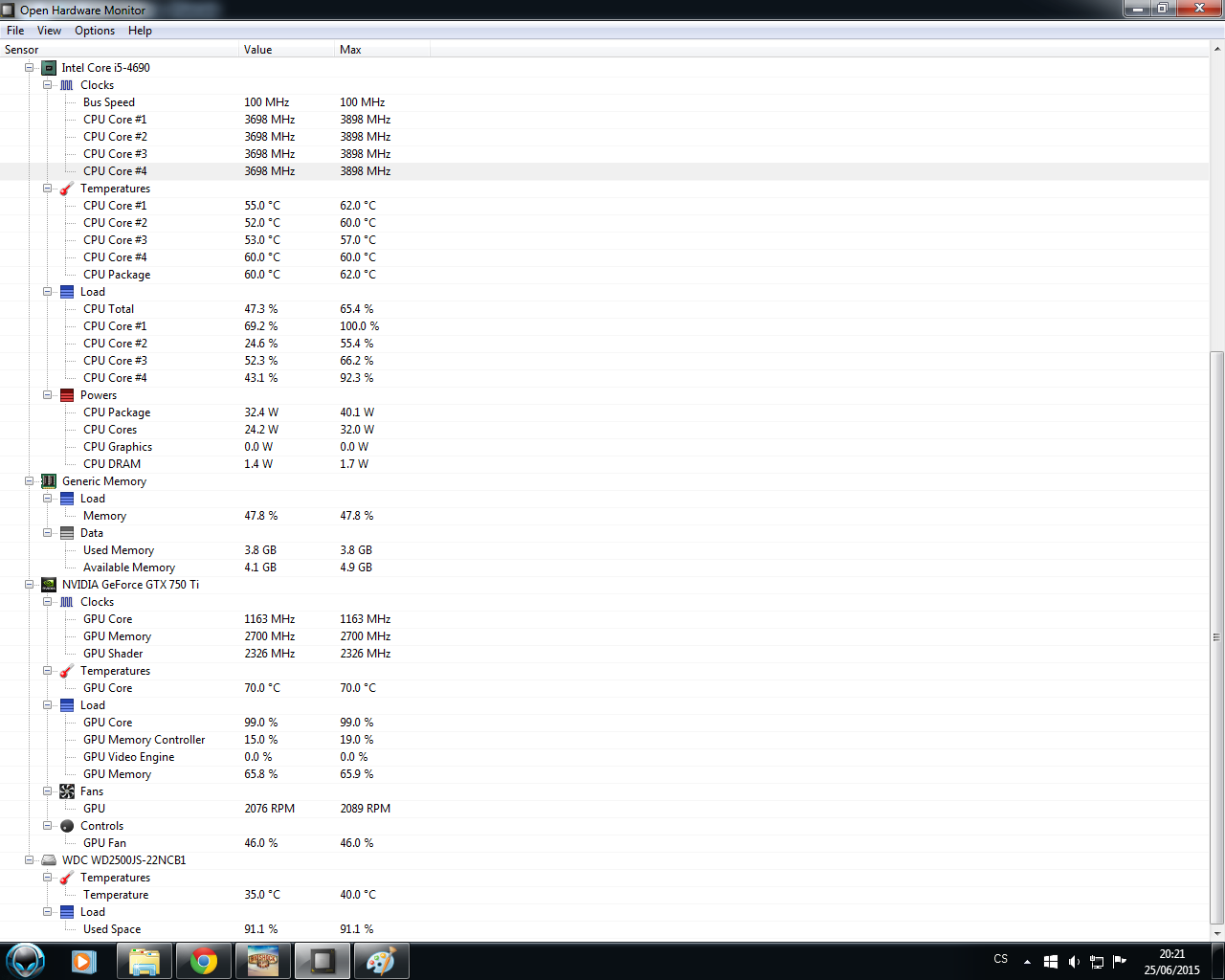
Task: Open the Options menu
Action: click(x=95, y=31)
